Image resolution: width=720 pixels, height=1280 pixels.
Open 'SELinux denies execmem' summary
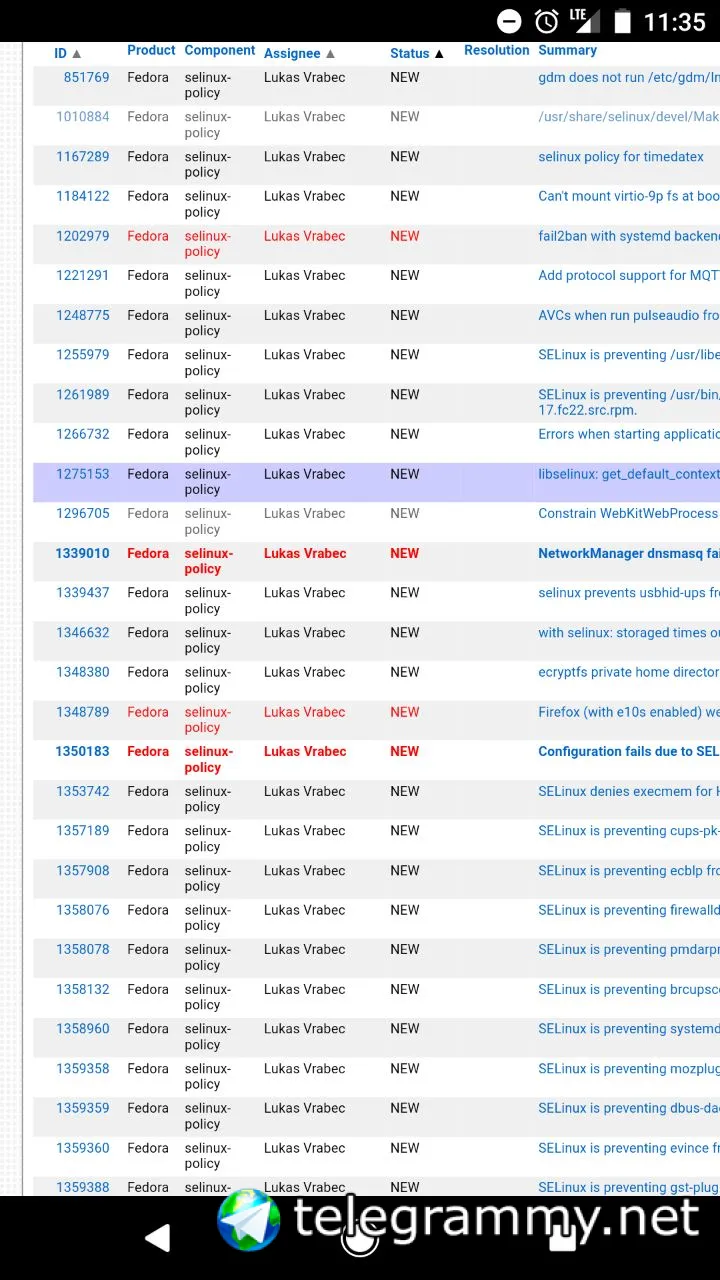pos(629,791)
